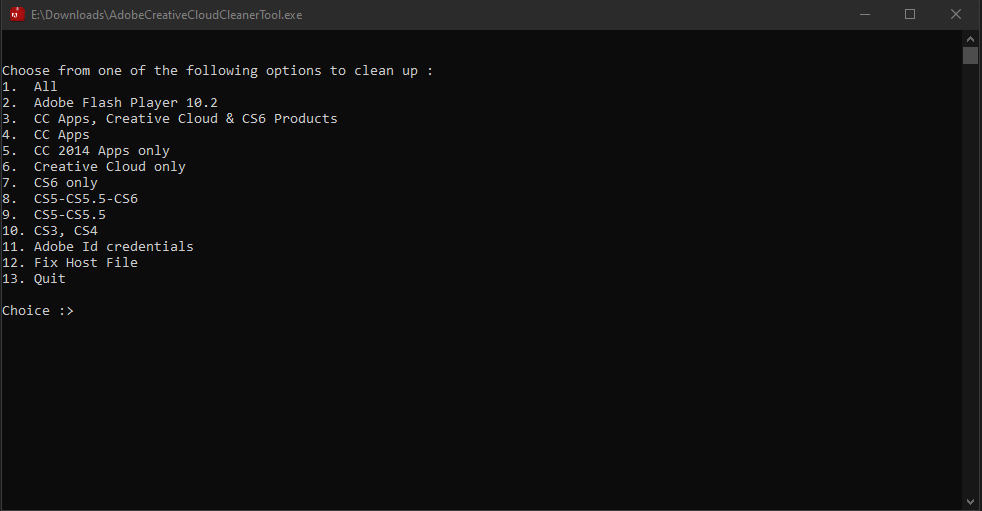Click the '13. Quit' option line
Image resolution: width=982 pixels, height=511 pixels.
coord(34,279)
